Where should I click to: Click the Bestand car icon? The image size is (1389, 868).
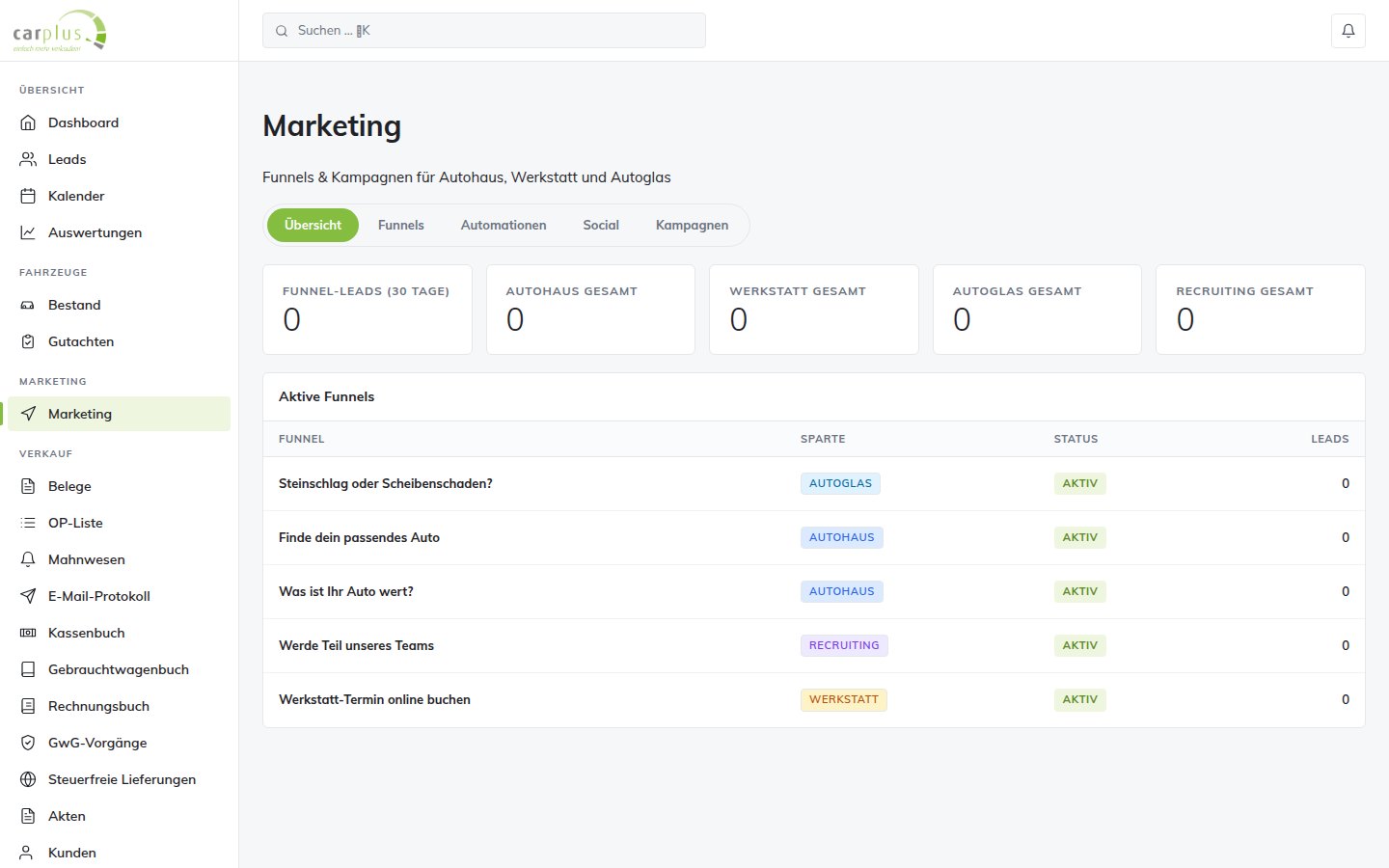(x=28, y=305)
